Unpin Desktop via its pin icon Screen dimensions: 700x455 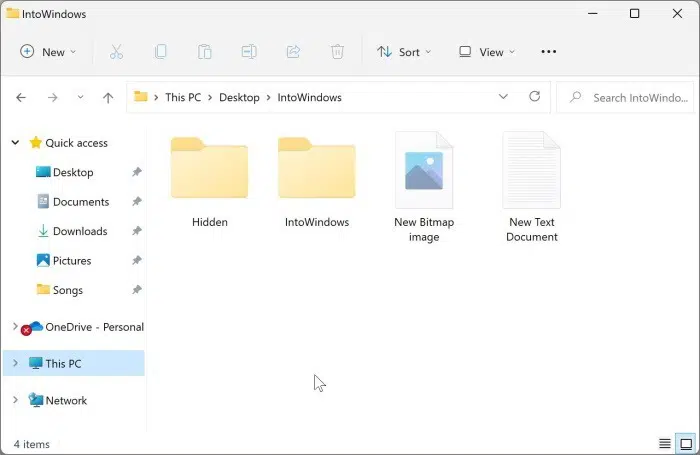137,172
